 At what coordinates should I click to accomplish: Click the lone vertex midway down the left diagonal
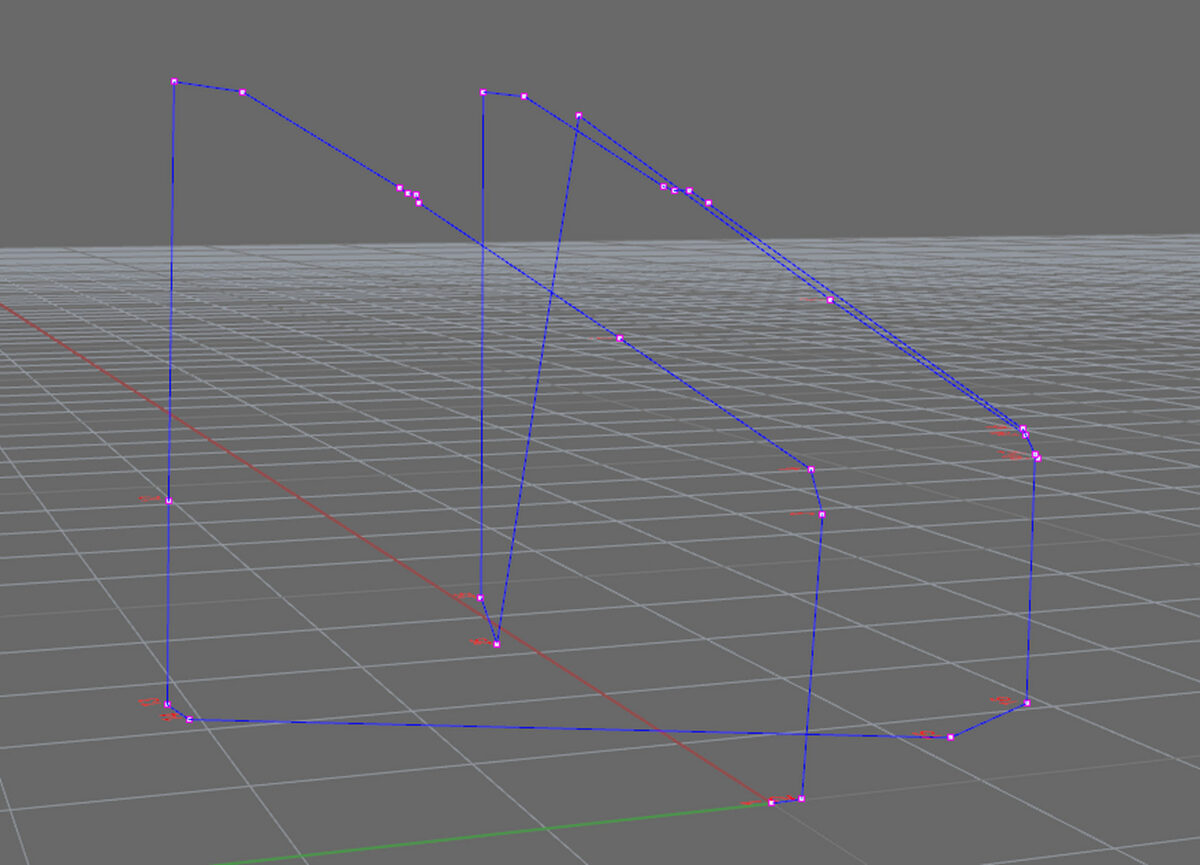[x=620, y=338]
